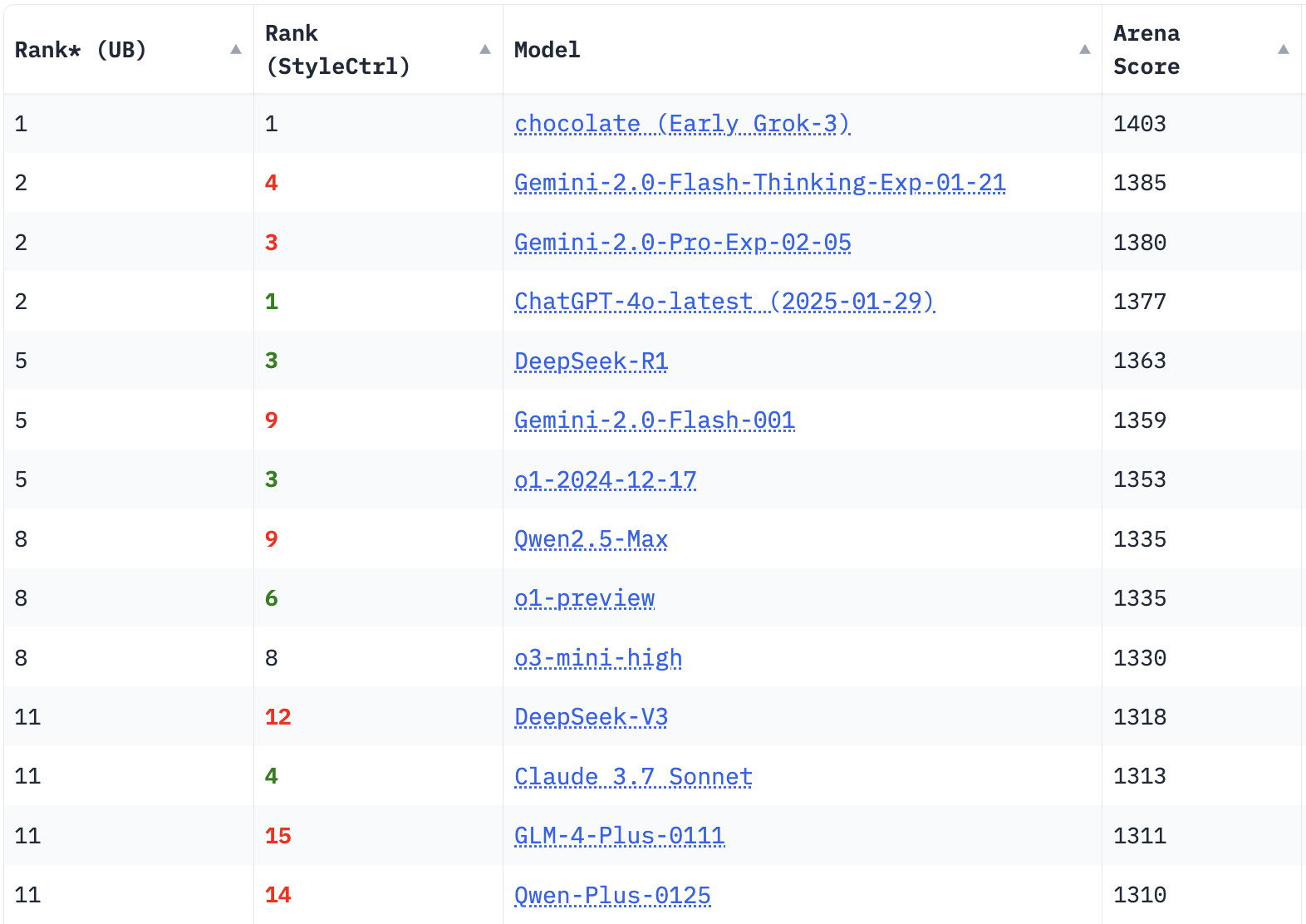Open the Qwen-Plus-0125 model link
1306x924 pixels.
(613, 896)
